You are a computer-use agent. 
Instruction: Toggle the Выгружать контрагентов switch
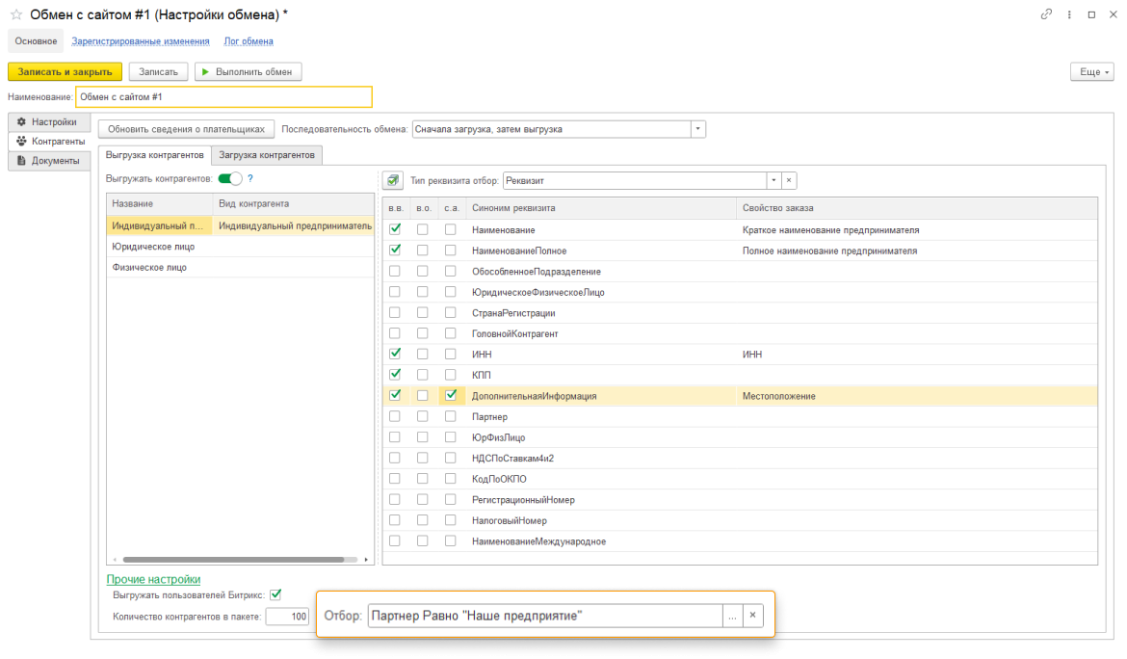click(x=230, y=178)
